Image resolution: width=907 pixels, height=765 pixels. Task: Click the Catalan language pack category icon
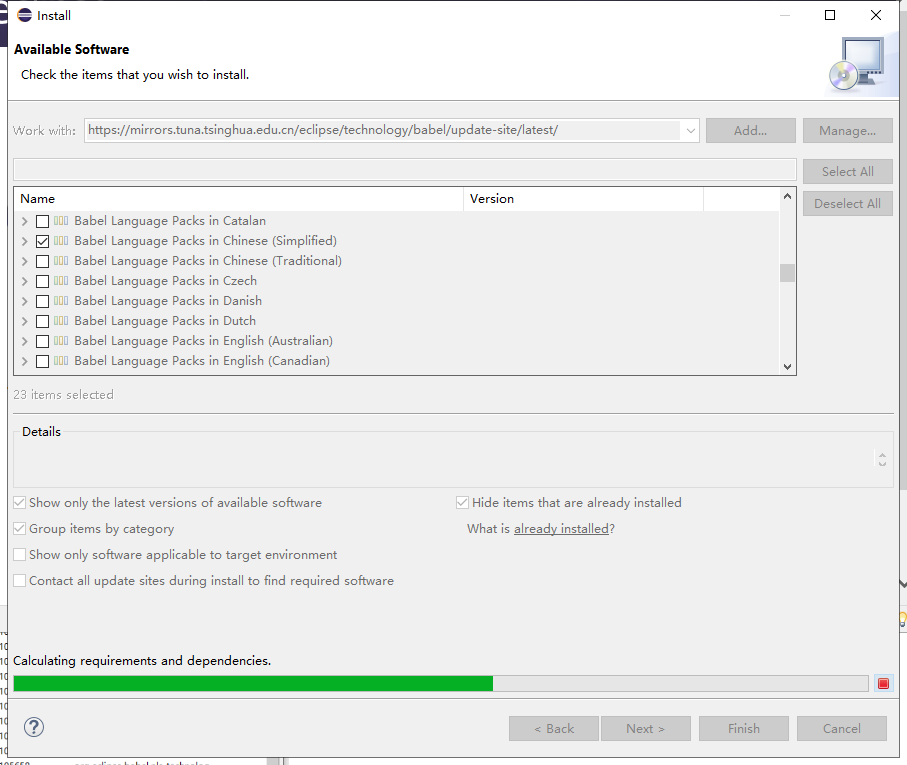[61, 220]
